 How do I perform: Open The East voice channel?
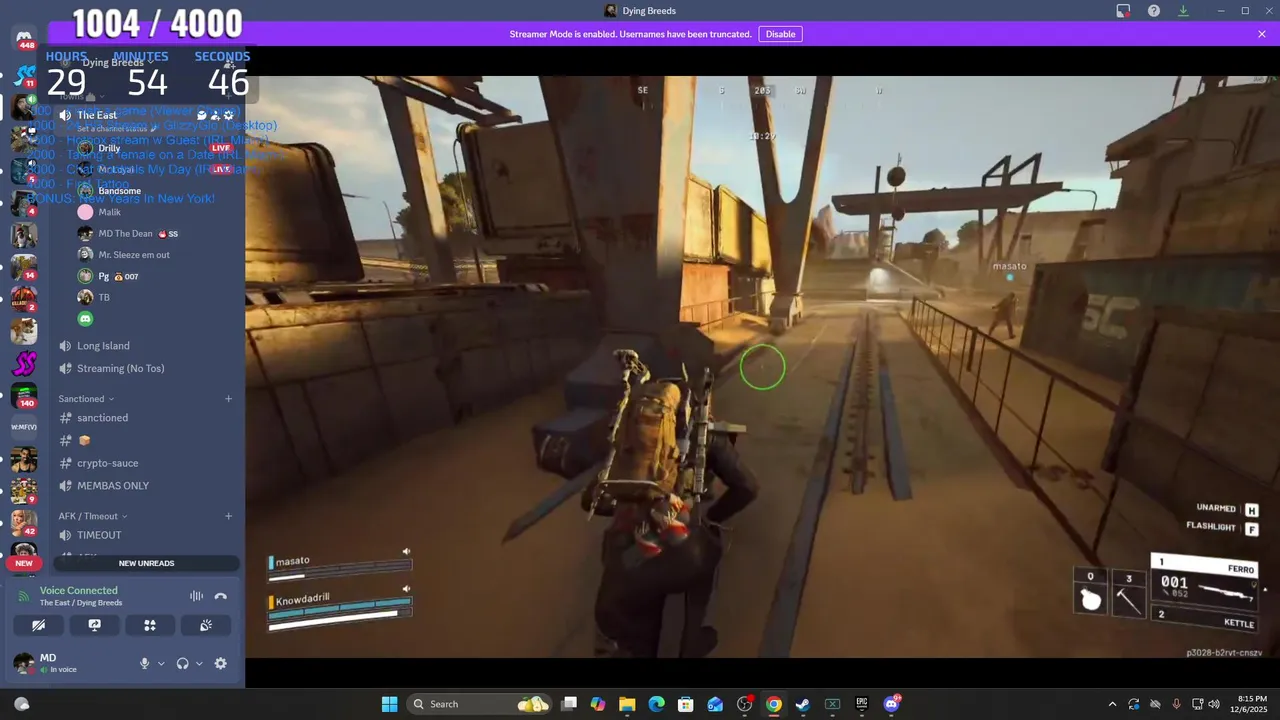pyautogui.click(x=97, y=115)
